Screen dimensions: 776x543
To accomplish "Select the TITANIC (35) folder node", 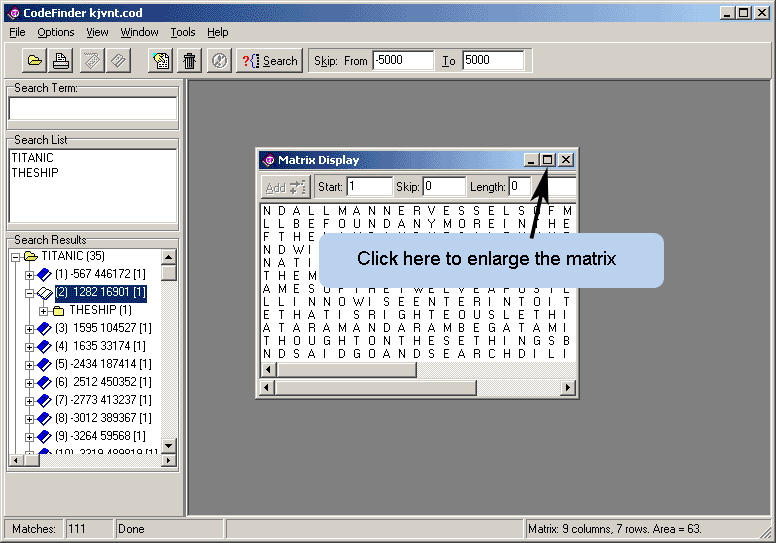I will tap(73, 256).
